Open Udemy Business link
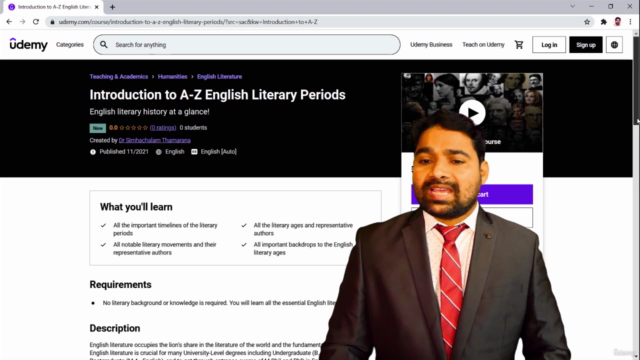The image size is (640, 360). (431, 44)
